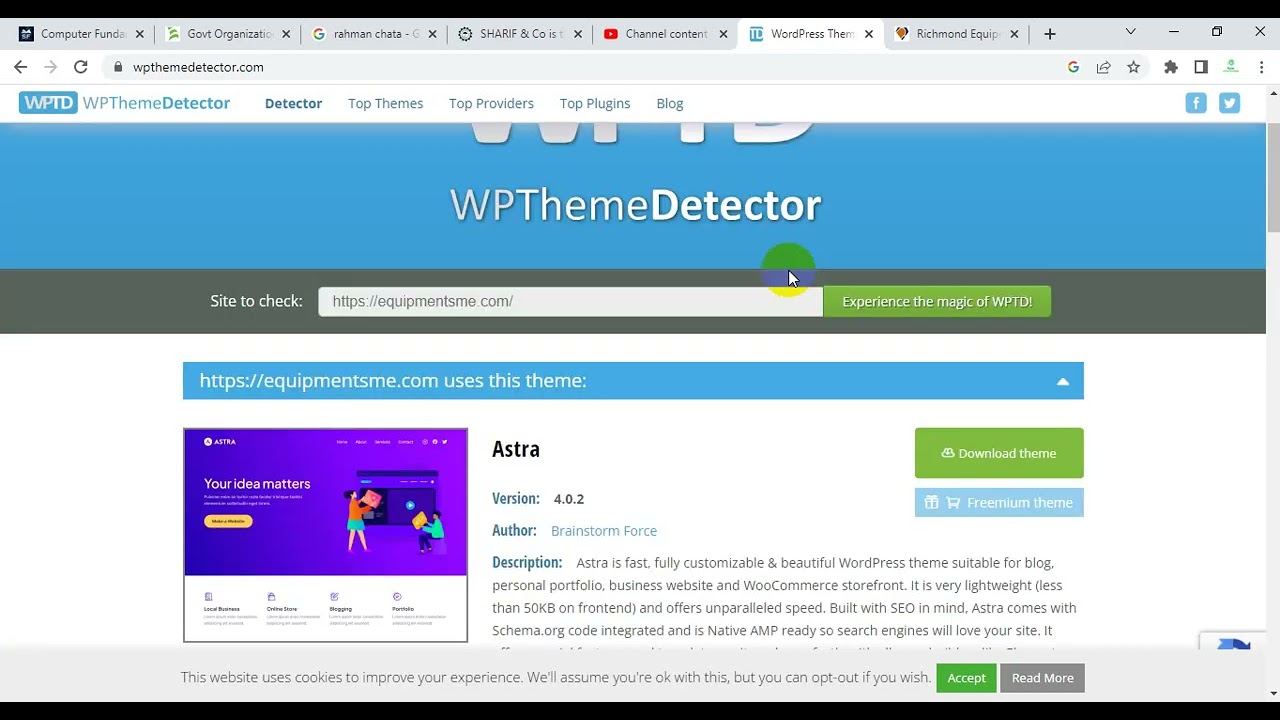Open the browser side panel icon

[x=1201, y=67]
